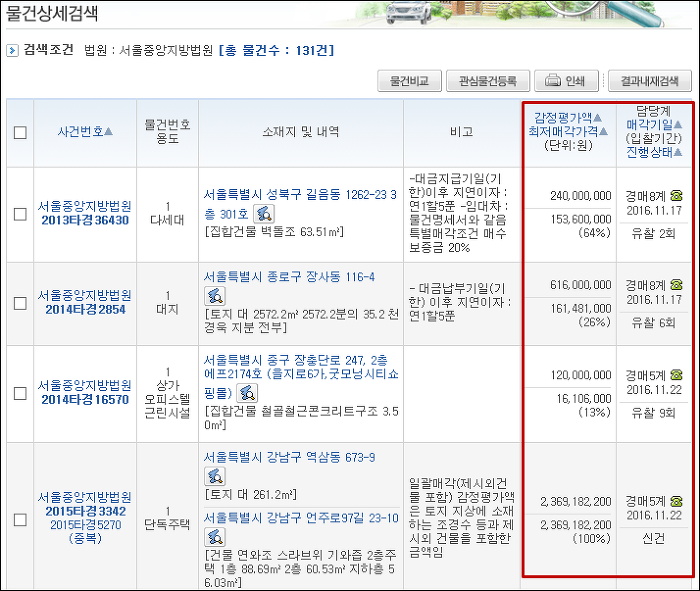
Task: Click phone icon in 2015타경3342 row
Action: coord(676,501)
